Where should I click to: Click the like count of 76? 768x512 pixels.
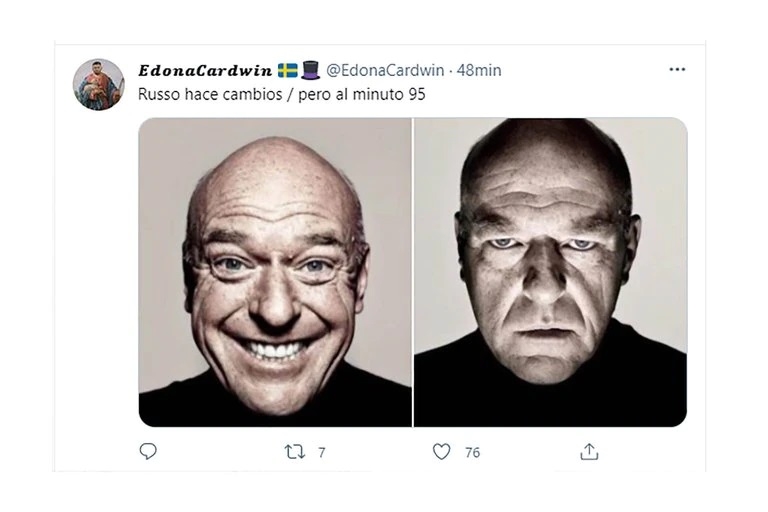pos(472,453)
